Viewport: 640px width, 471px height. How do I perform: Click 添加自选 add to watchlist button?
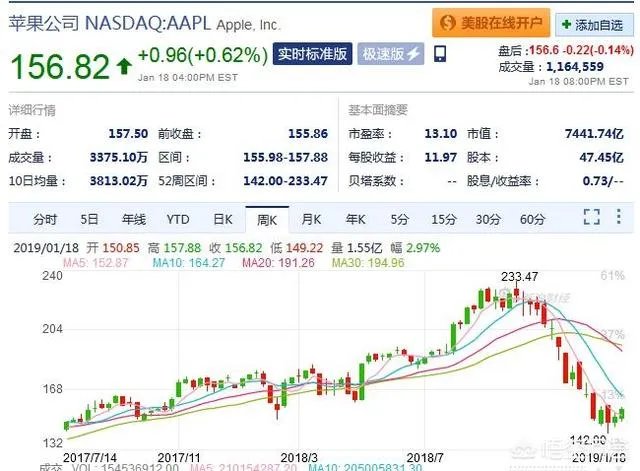coord(594,25)
